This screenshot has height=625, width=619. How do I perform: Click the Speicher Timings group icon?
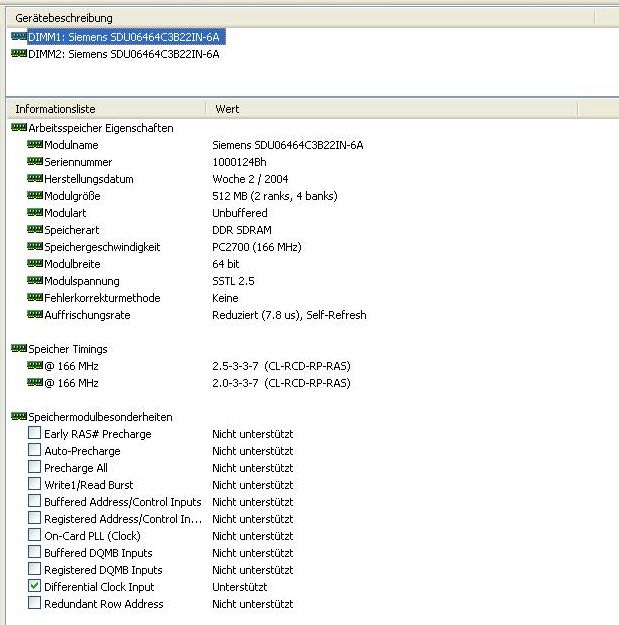19,348
